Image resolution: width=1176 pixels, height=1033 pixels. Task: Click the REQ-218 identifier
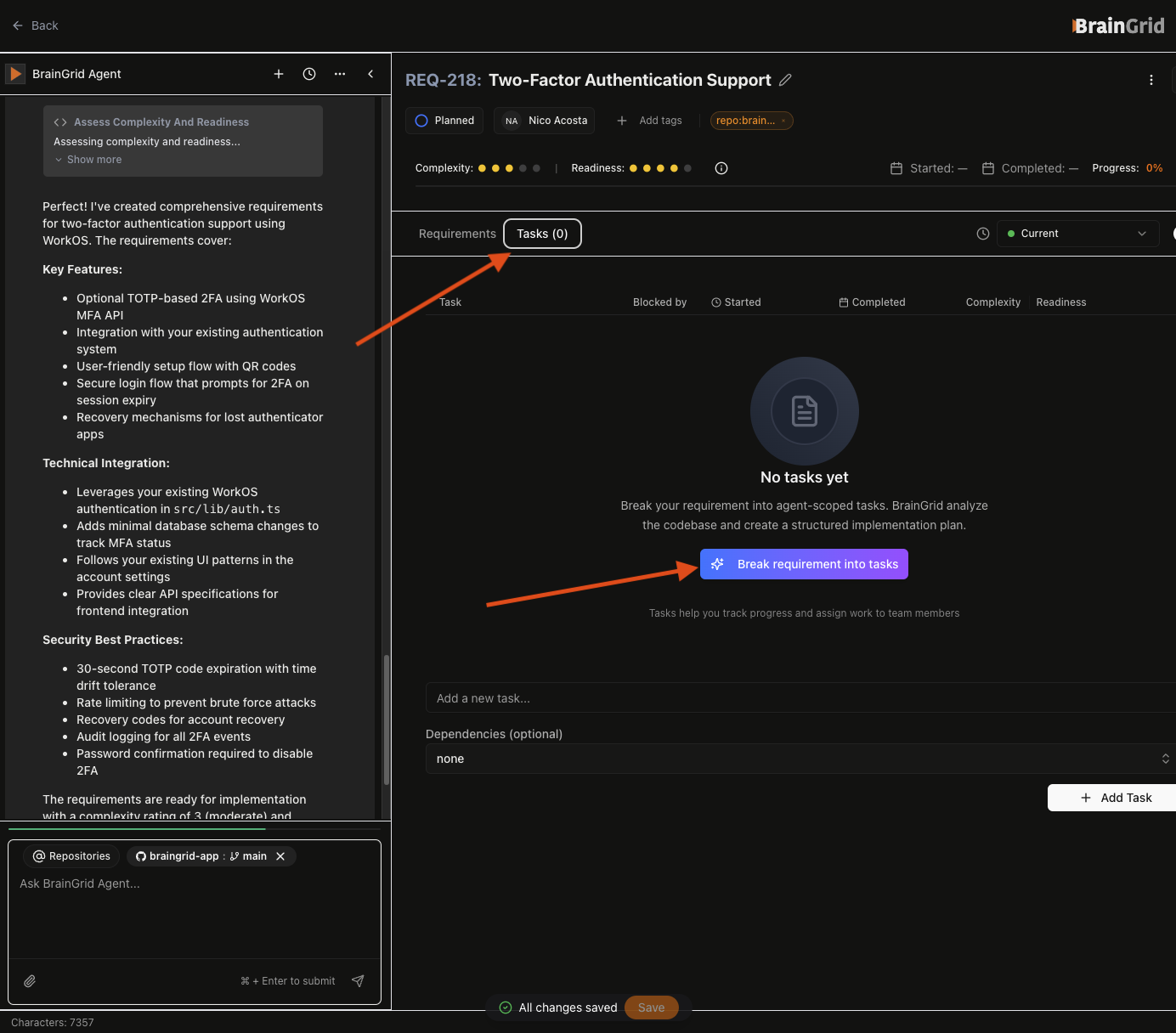click(x=443, y=80)
